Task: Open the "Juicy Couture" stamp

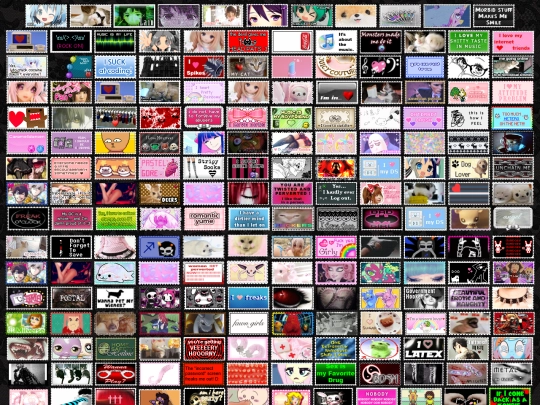Action: pos(336,67)
